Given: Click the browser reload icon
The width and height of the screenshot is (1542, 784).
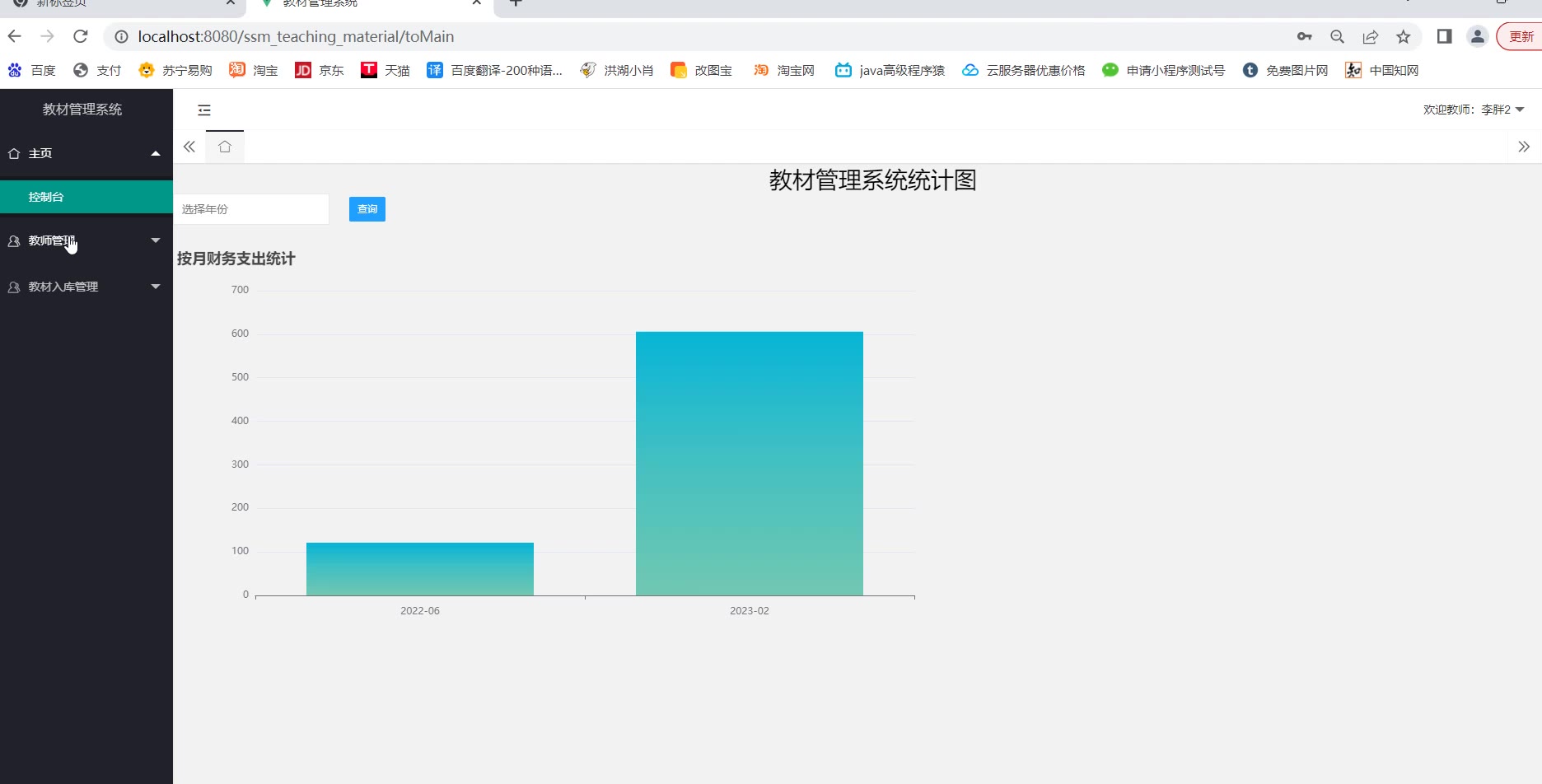Looking at the screenshot, I should (81, 36).
